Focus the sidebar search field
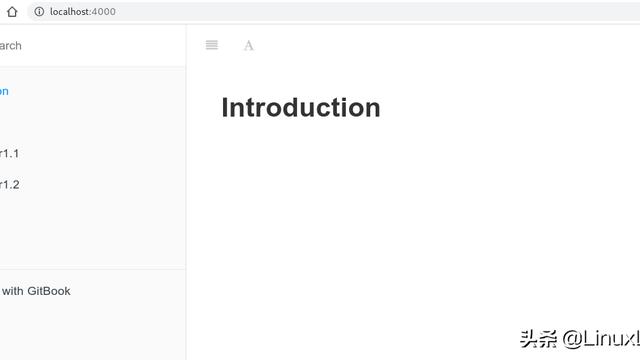Viewport: 640px width, 360px height. pos(93,46)
